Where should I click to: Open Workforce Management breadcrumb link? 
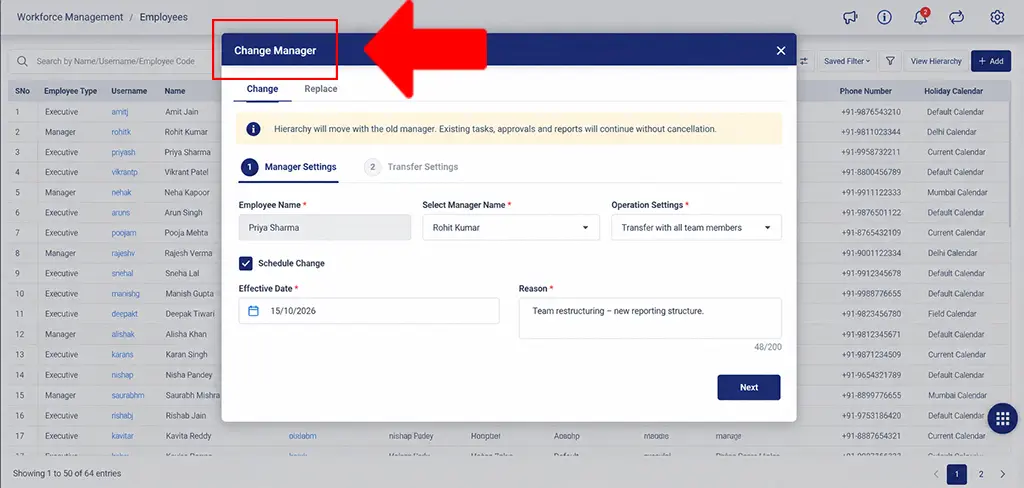(x=70, y=17)
